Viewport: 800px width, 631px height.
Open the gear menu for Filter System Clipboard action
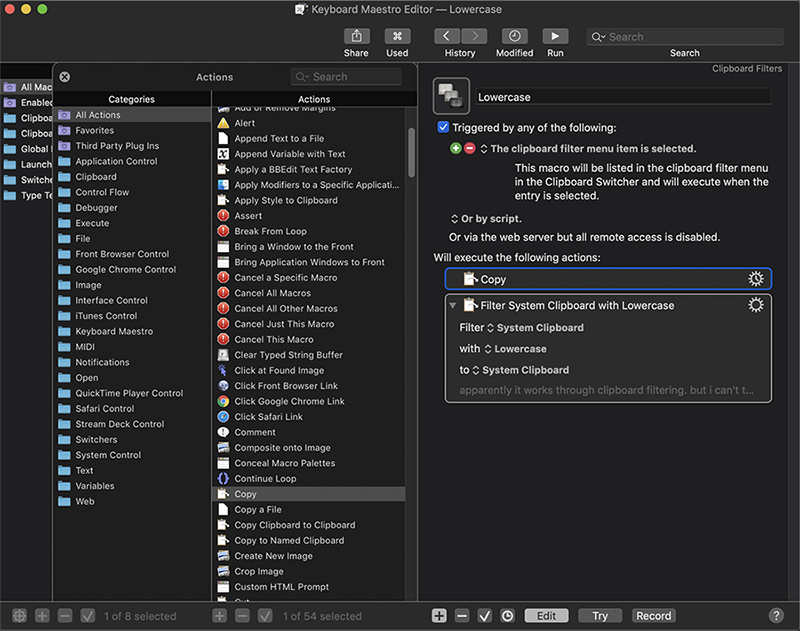pyautogui.click(x=756, y=305)
